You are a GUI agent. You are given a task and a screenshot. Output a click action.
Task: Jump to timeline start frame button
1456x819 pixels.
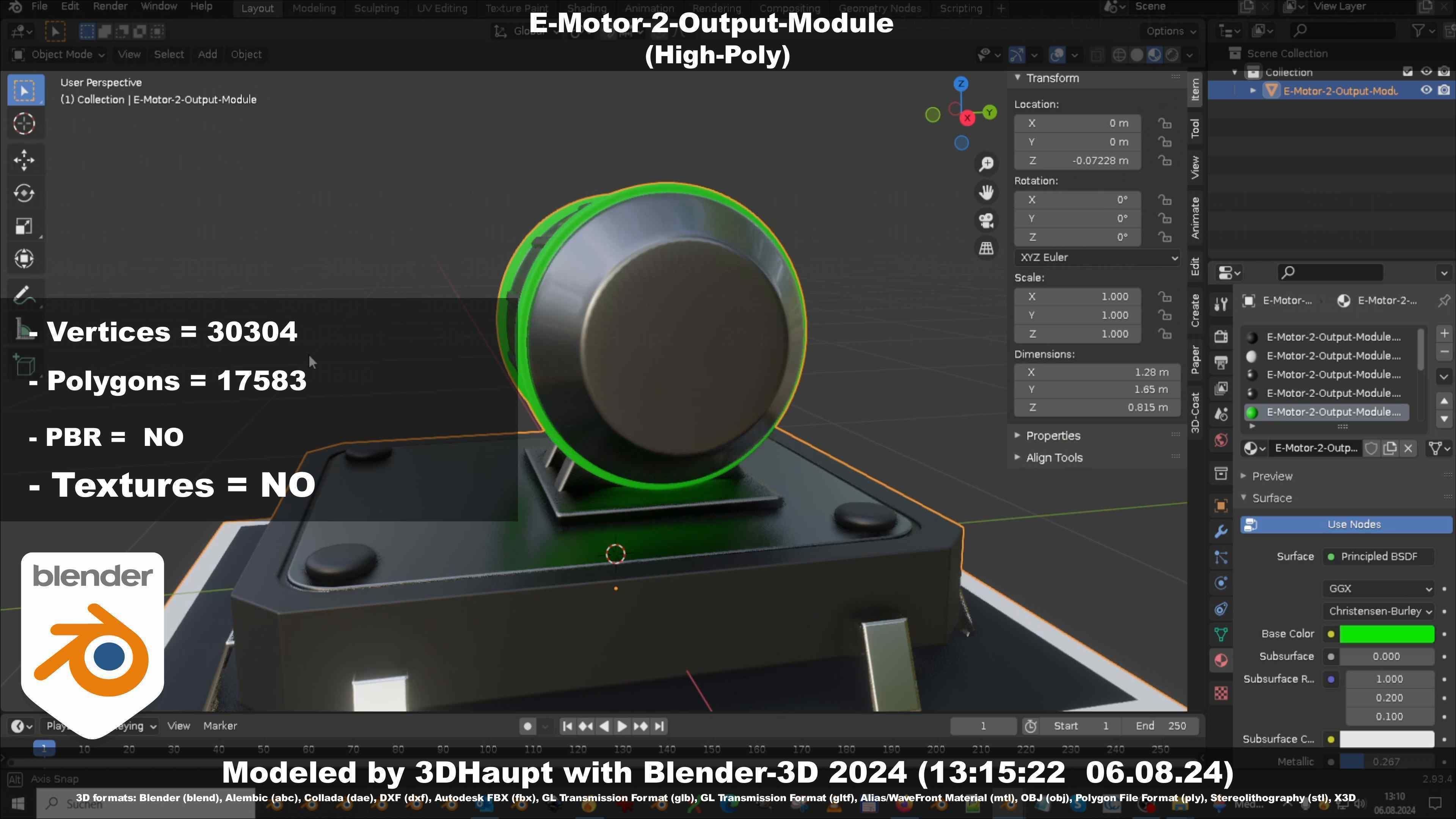click(x=568, y=726)
